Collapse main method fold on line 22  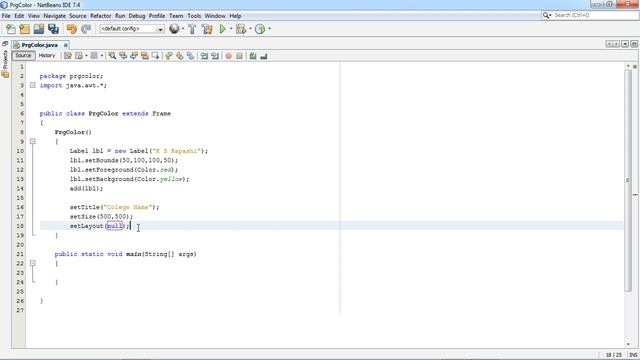coord(33,263)
